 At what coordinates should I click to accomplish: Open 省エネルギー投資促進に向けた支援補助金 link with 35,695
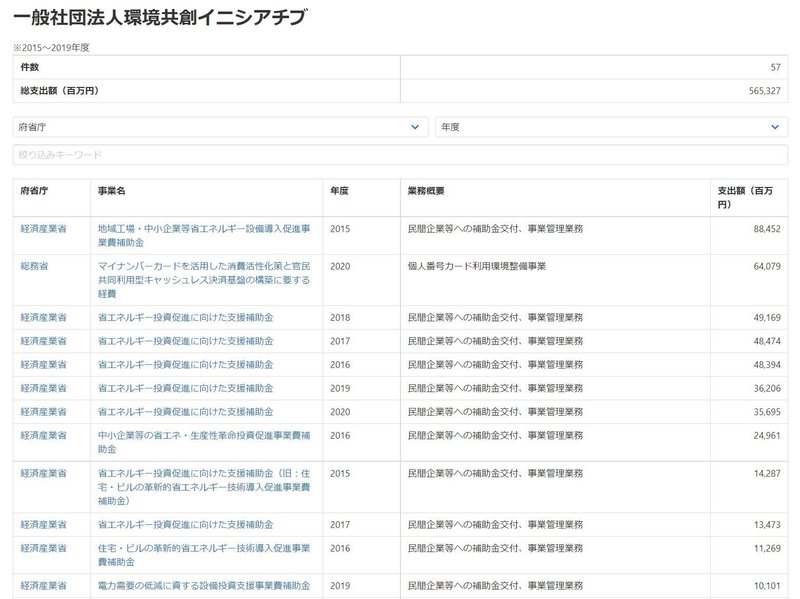coord(186,411)
